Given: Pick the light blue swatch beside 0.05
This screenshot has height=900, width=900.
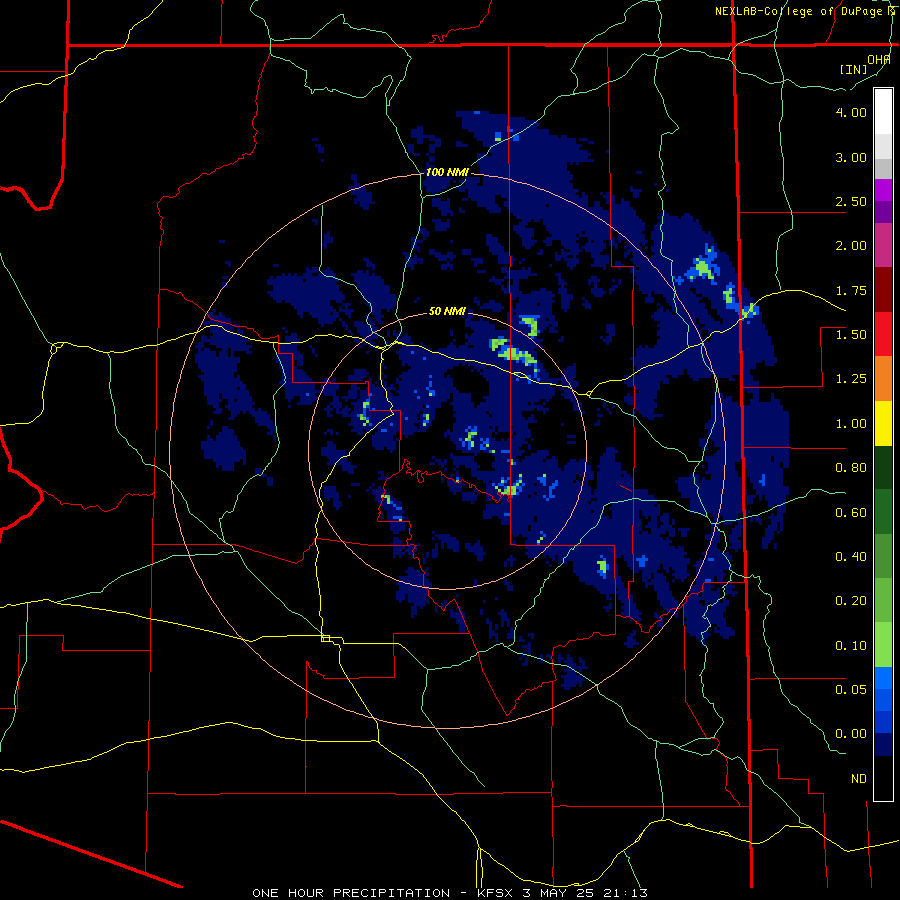Looking at the screenshot, I should tap(883, 678).
